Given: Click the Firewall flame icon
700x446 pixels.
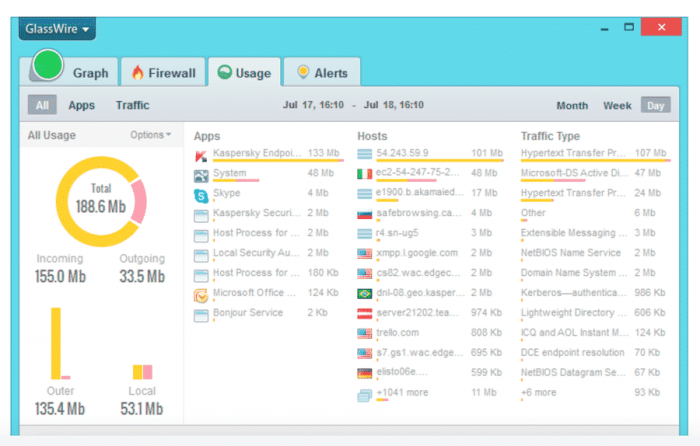Looking at the screenshot, I should (x=138, y=72).
